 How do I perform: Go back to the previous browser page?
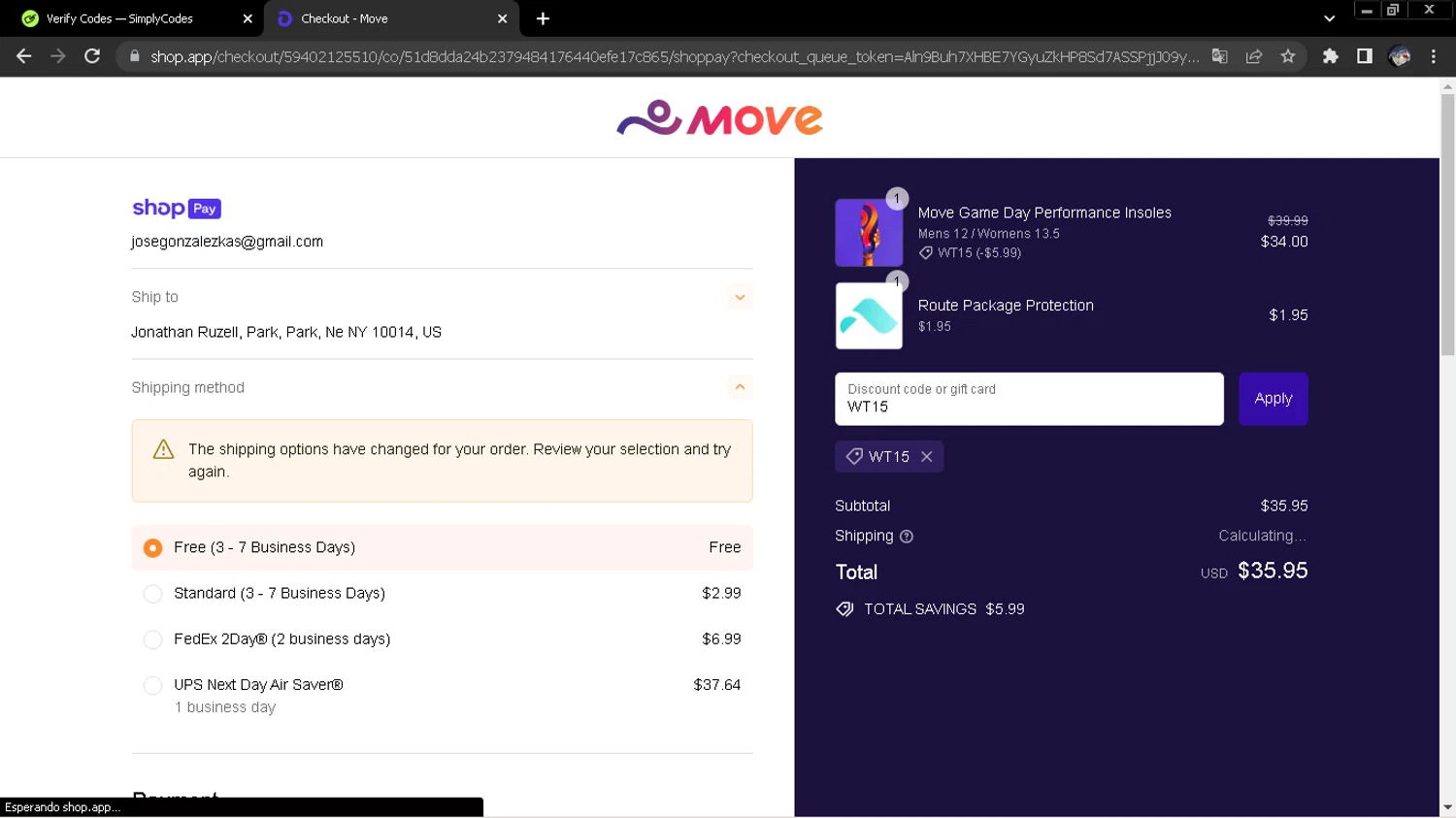24,56
